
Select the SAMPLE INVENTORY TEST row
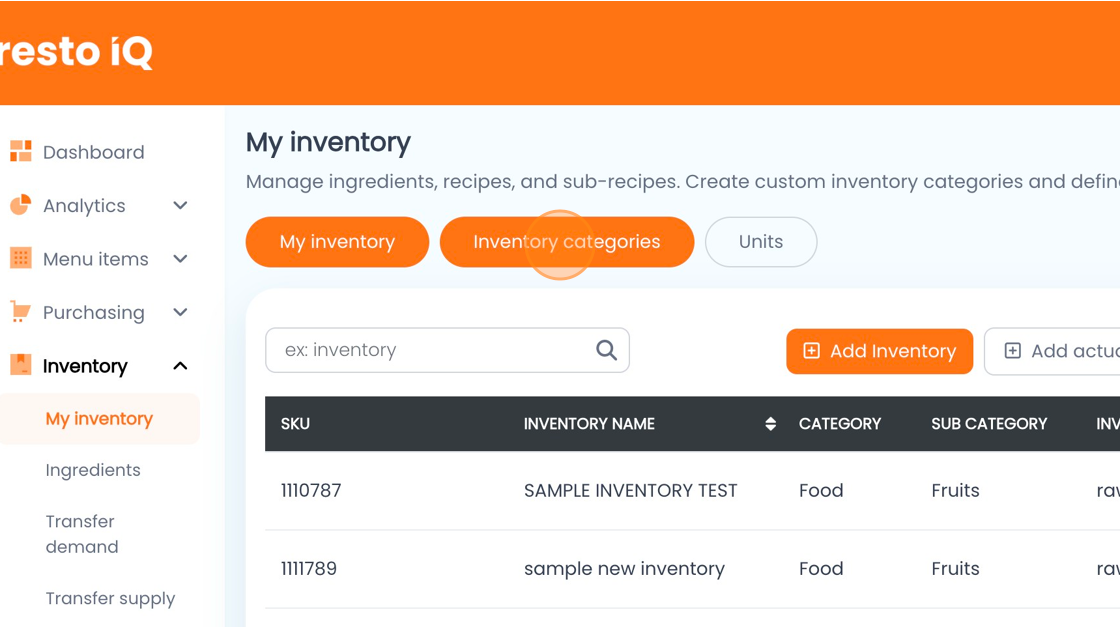(x=630, y=491)
